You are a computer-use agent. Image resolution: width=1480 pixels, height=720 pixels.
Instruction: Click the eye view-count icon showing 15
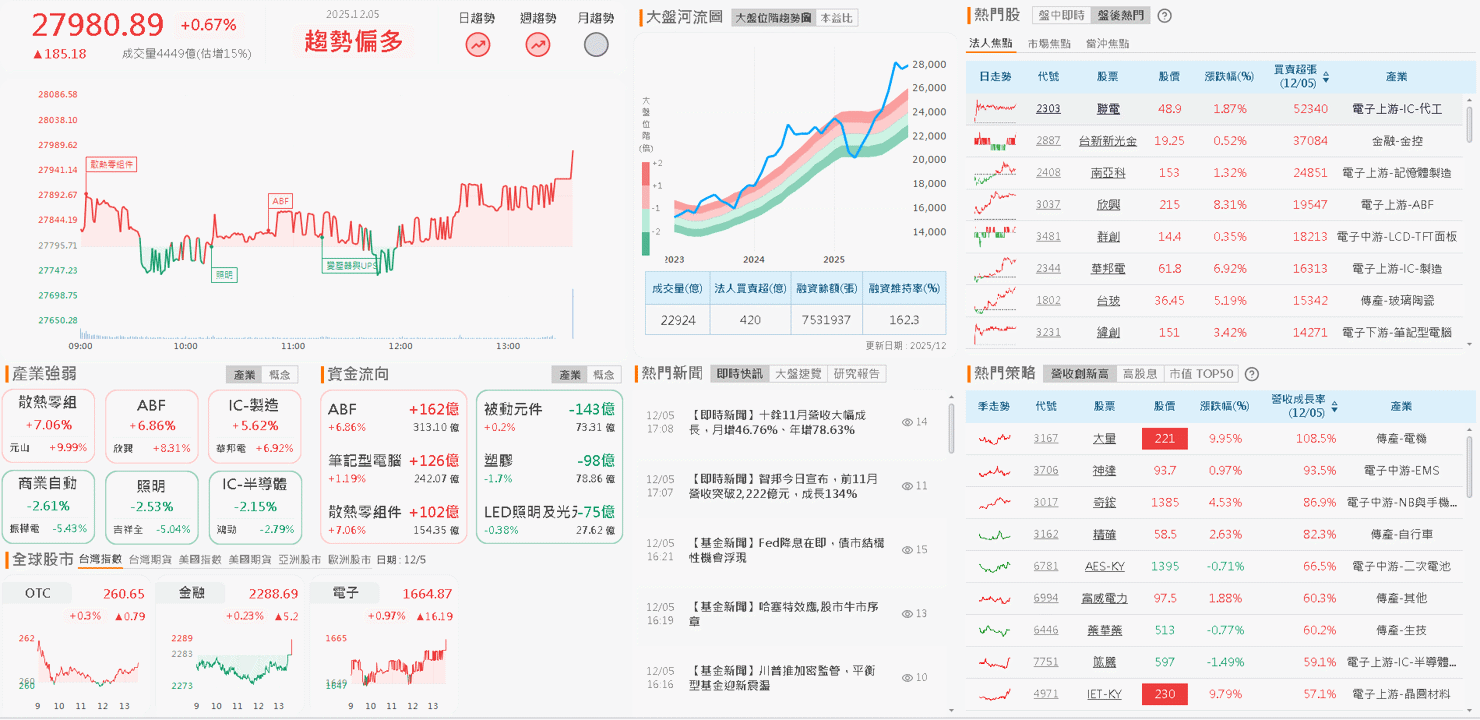pyautogui.click(x=908, y=550)
